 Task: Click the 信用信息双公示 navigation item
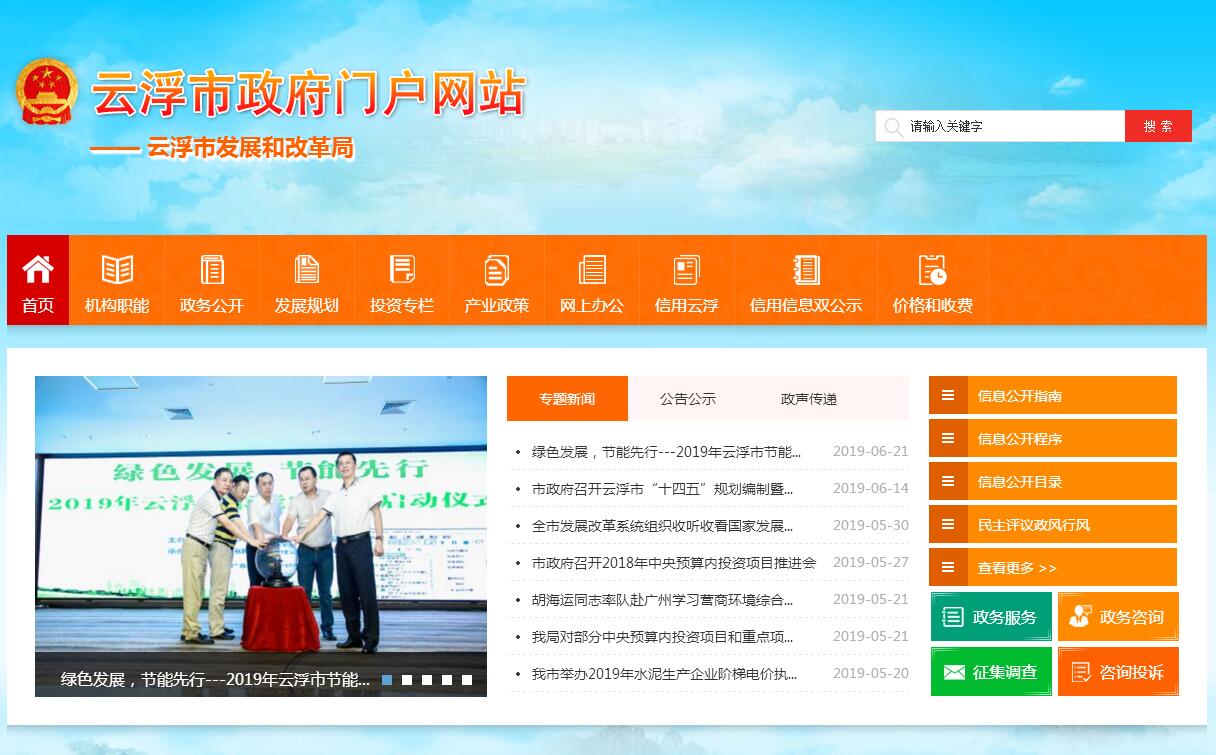[805, 305]
